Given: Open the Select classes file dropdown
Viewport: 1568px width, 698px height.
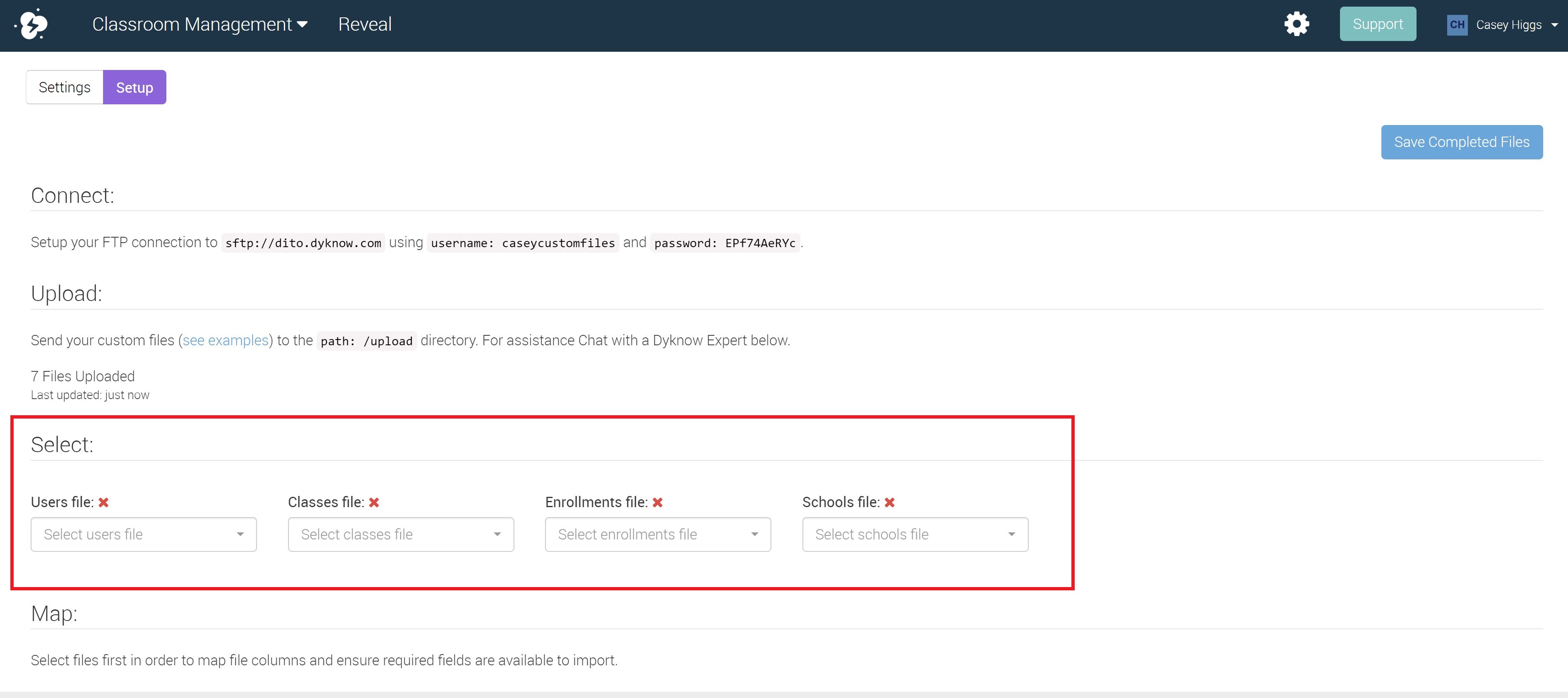Looking at the screenshot, I should pos(401,534).
